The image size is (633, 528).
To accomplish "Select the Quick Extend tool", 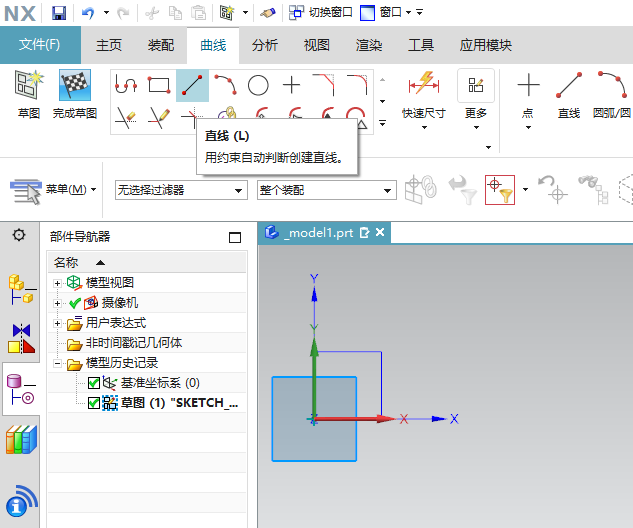I will pyautogui.click(x=159, y=117).
